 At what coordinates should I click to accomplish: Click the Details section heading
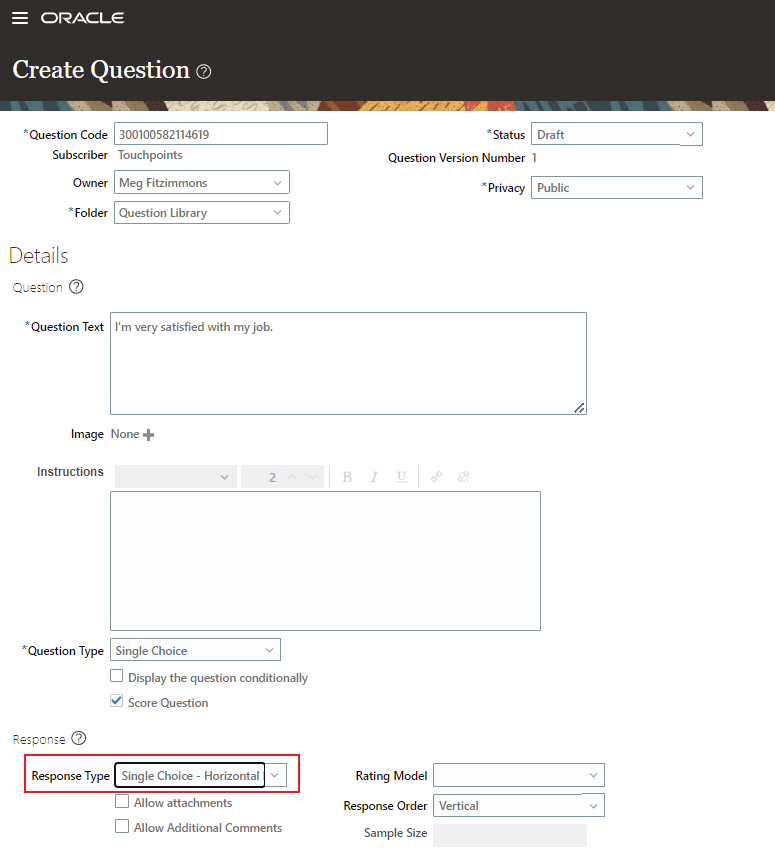[x=39, y=256]
